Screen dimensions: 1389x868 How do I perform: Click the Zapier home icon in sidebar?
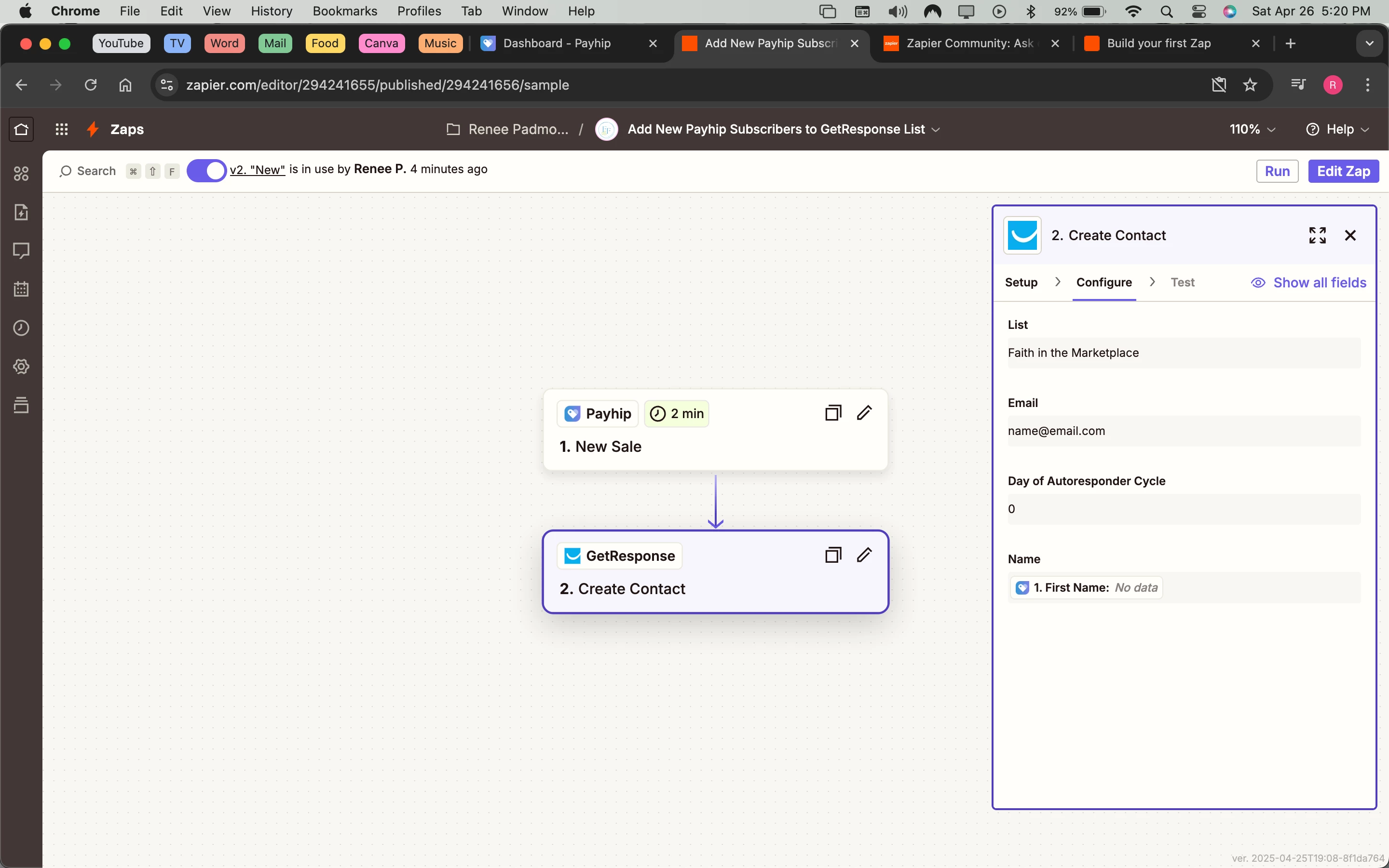coord(21,129)
